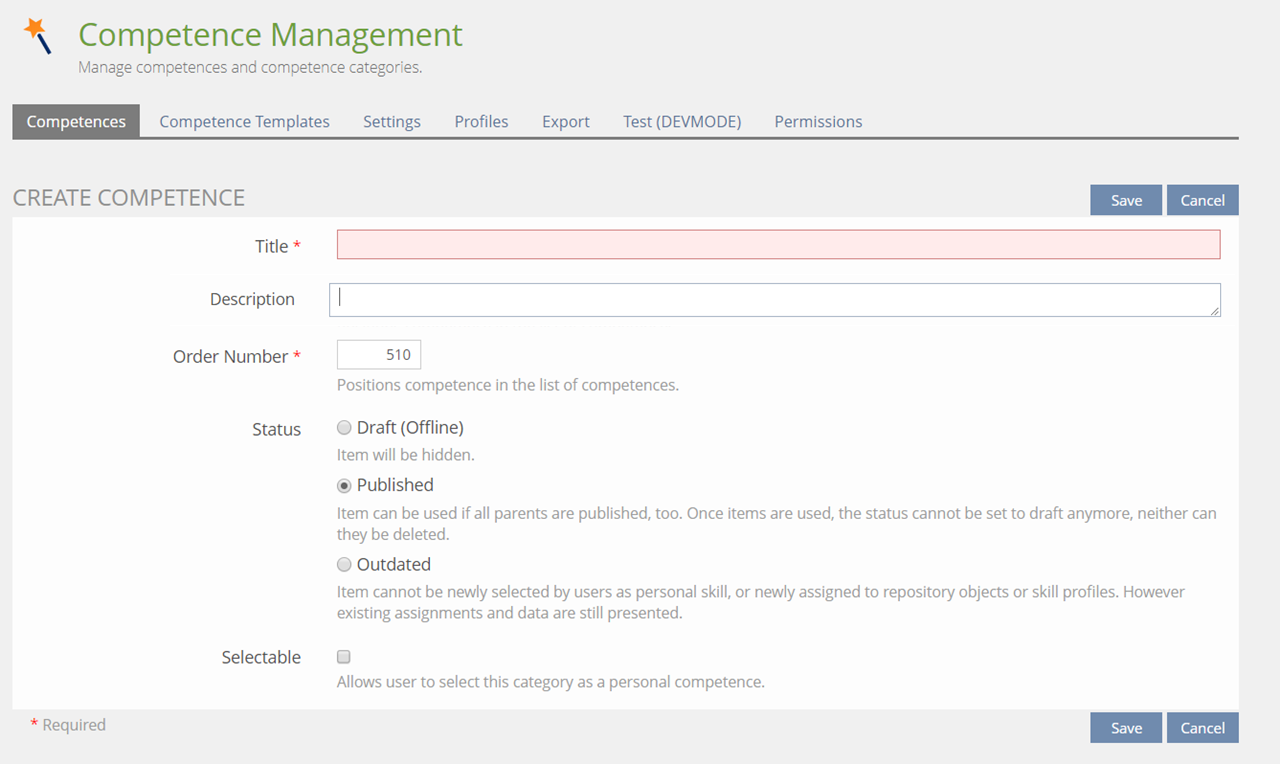1280x764 pixels.
Task: Switch to Competence Templates tab
Action: click(x=244, y=121)
